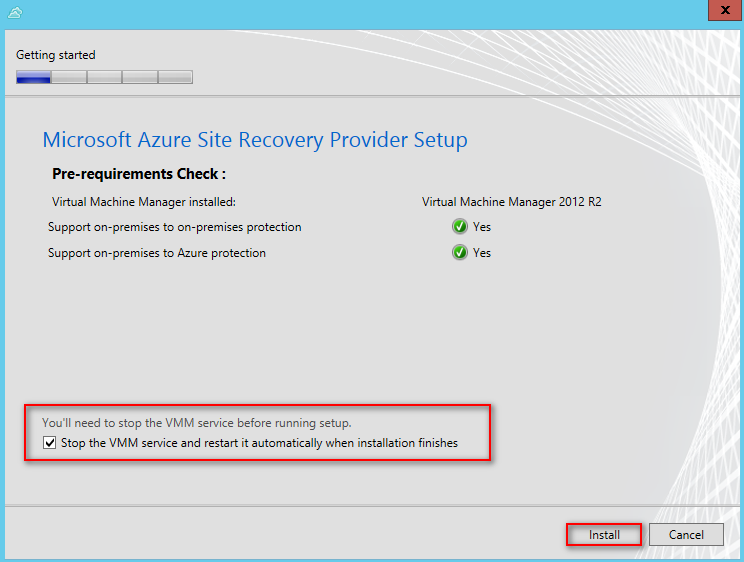
Task: Click the stop VMM service notice text
Action: coord(196,423)
